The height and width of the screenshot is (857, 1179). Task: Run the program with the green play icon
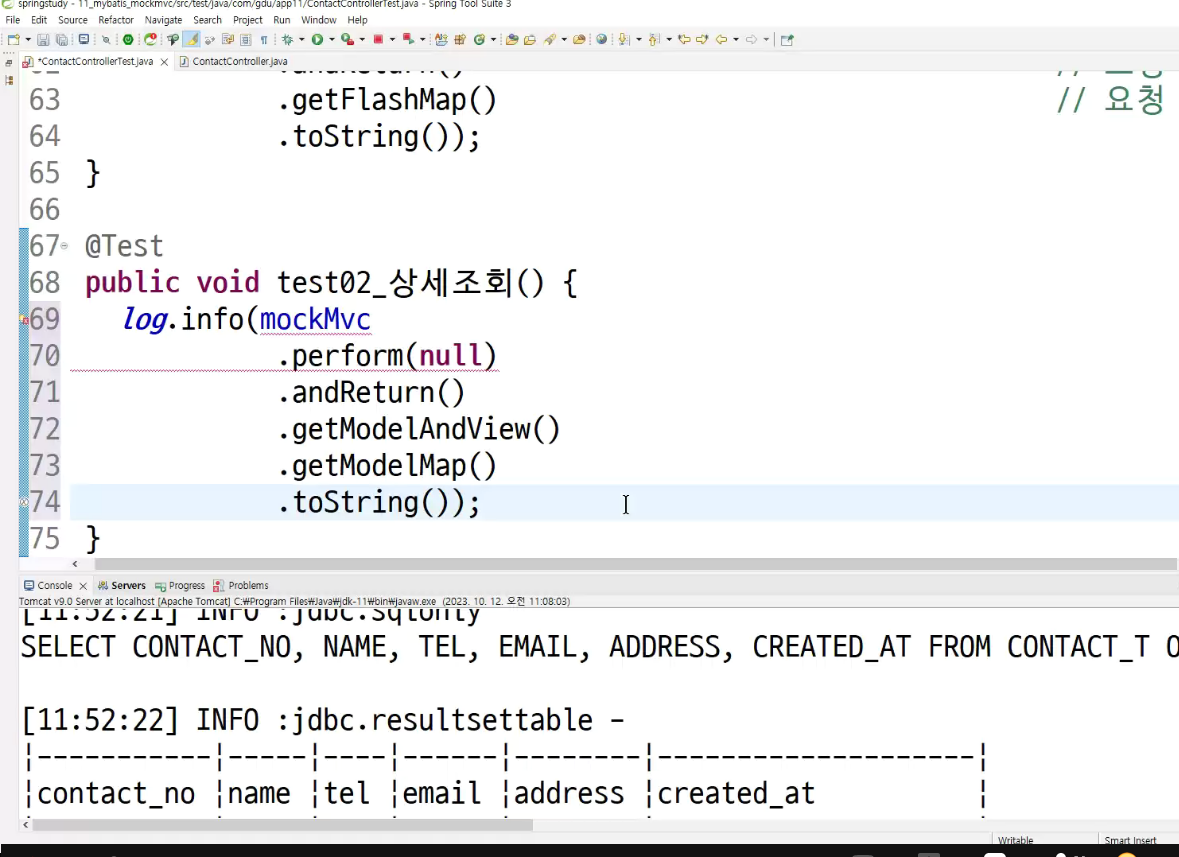pos(317,40)
